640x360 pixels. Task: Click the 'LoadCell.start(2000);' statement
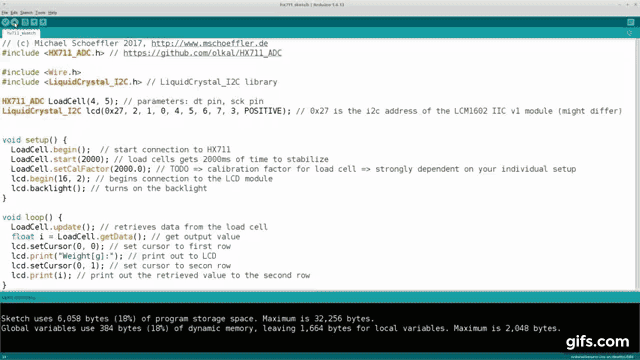pos(60,159)
